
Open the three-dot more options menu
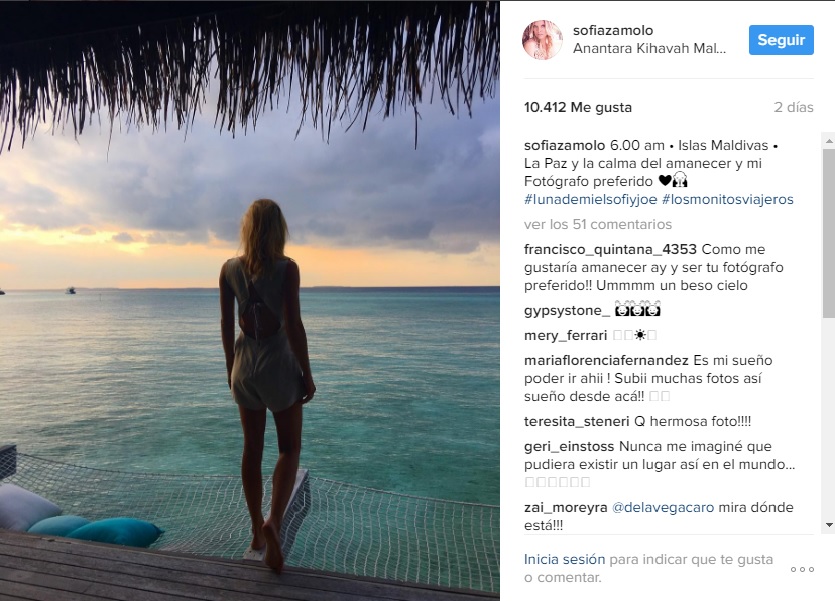pos(802,570)
